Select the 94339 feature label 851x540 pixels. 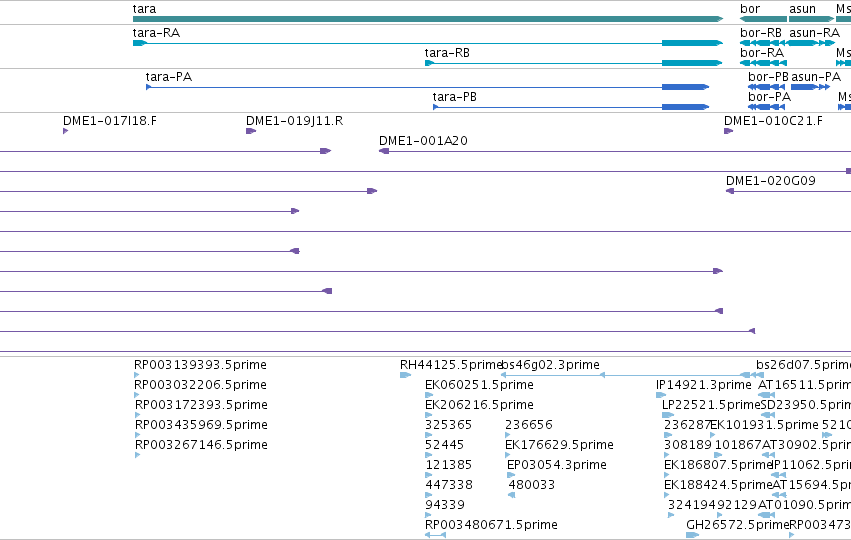445,505
